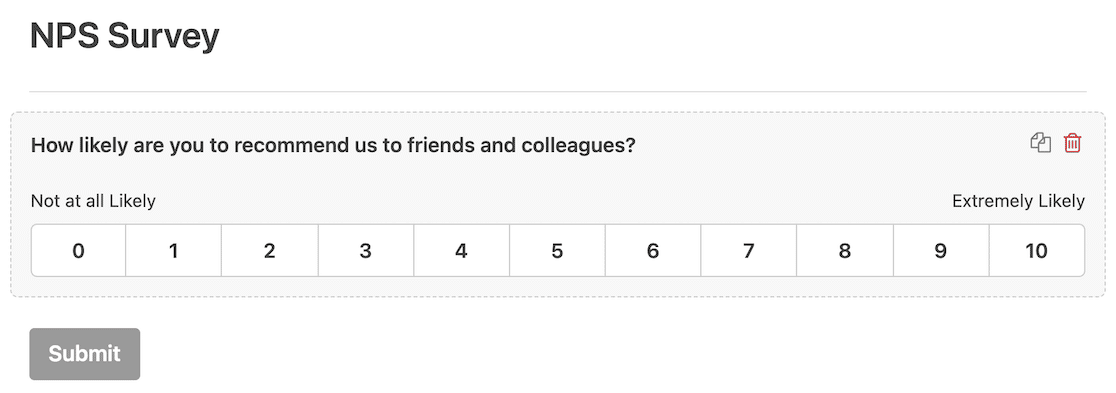The height and width of the screenshot is (393, 1116).
Task: Pick rating 2 on the scale
Action: [270, 251]
